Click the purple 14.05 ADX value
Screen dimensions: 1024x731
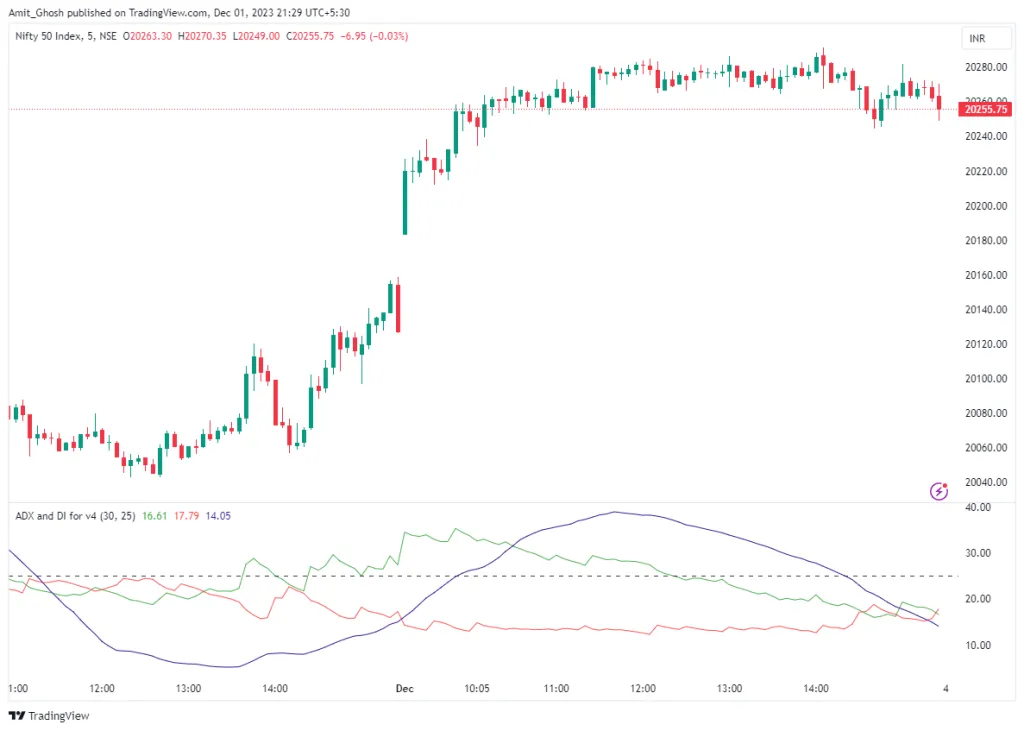click(x=218, y=516)
